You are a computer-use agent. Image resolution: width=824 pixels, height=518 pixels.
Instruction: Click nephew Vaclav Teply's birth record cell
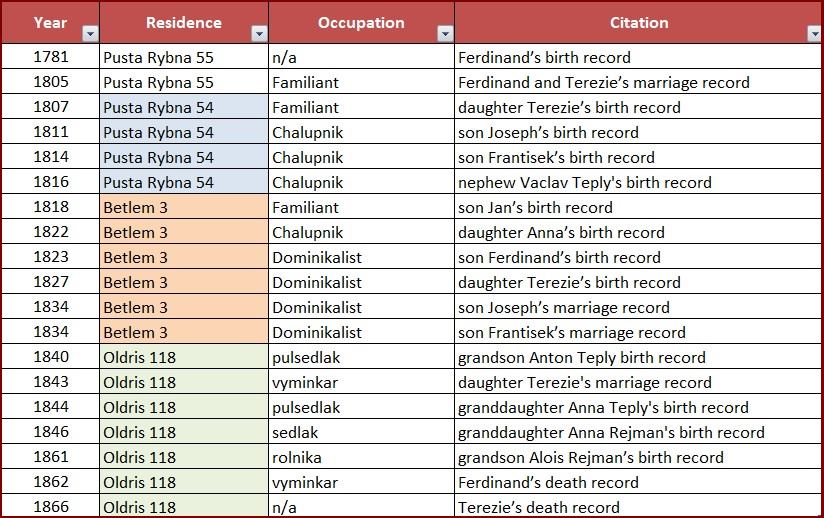(x=584, y=182)
